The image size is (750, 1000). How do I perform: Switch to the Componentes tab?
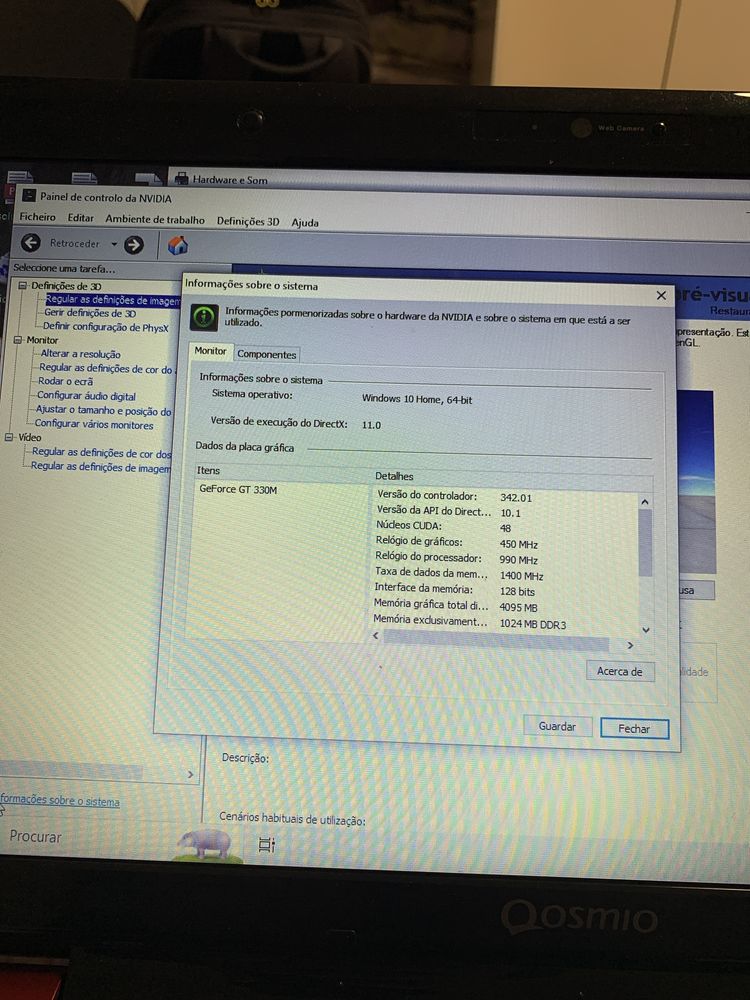267,354
